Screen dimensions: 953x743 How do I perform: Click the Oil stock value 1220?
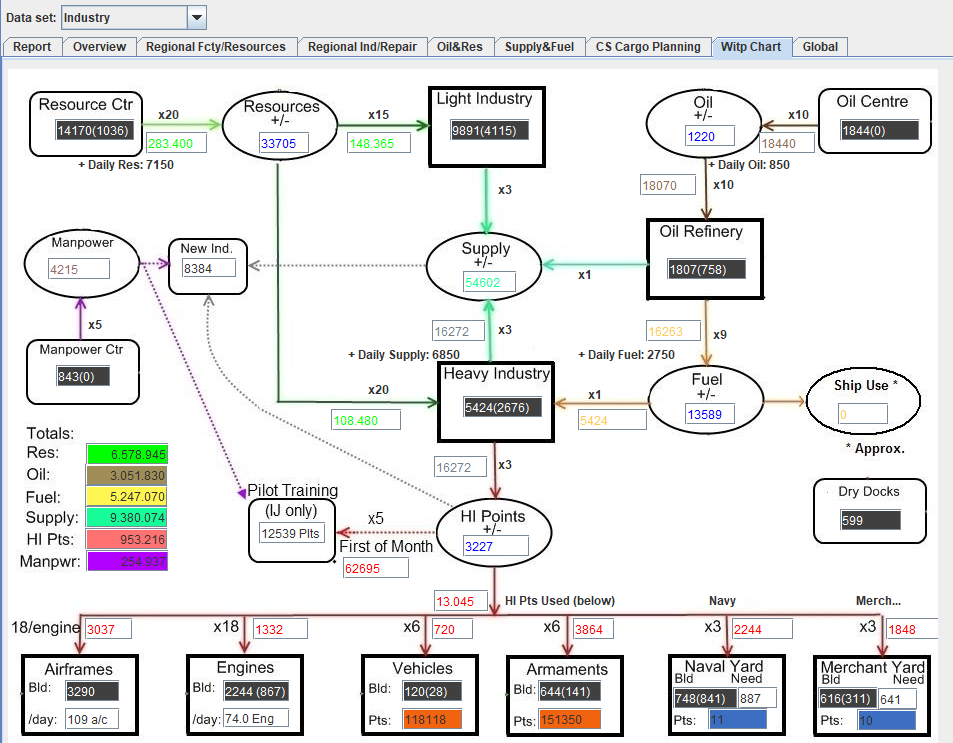(x=709, y=136)
